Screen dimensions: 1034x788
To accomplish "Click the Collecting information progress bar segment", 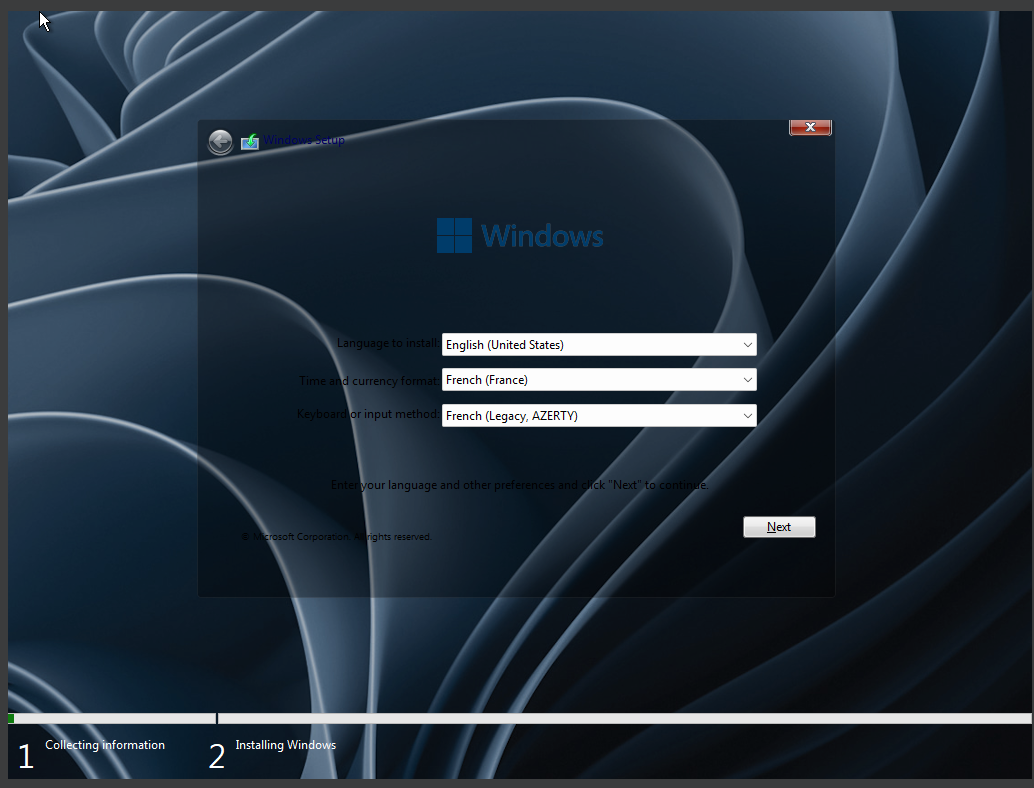I will [111, 718].
